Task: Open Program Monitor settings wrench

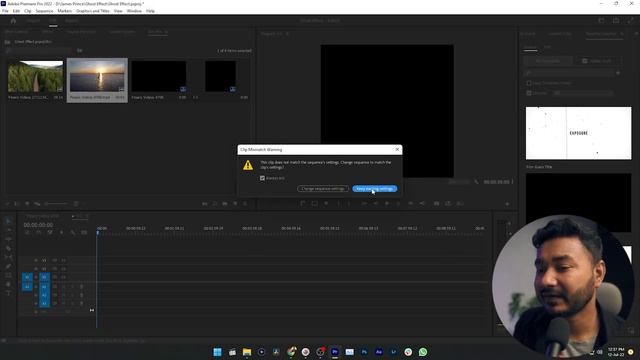Action: [476, 182]
